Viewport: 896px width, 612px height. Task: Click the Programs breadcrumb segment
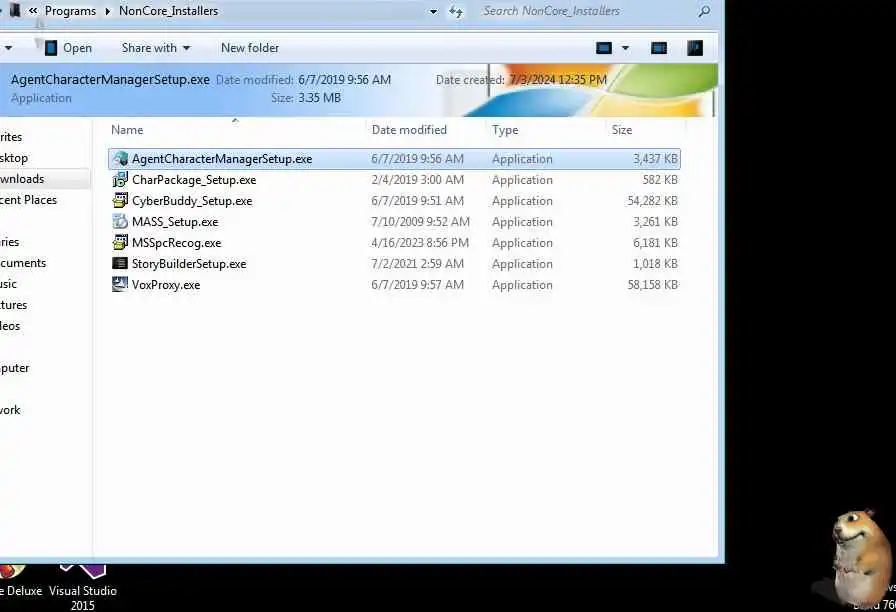pyautogui.click(x=70, y=11)
